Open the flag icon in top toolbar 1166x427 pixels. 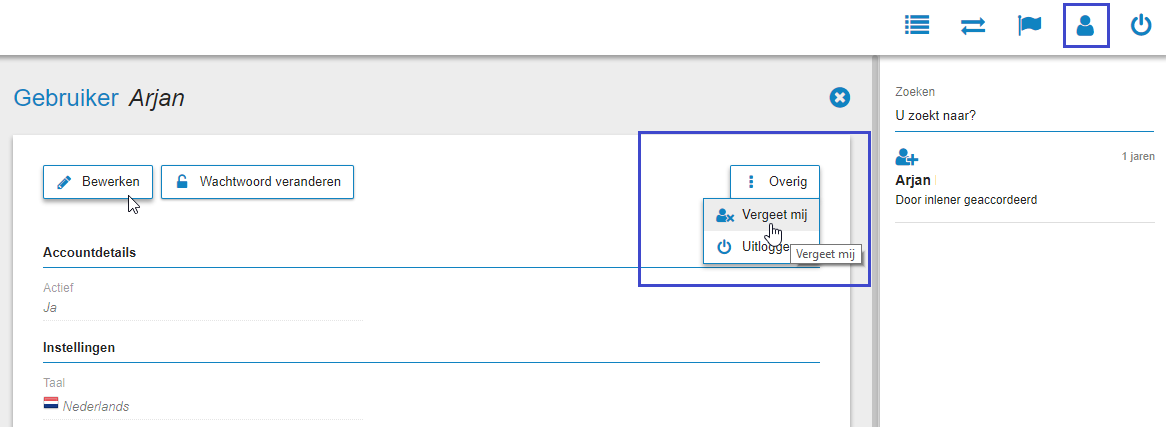[1029, 25]
